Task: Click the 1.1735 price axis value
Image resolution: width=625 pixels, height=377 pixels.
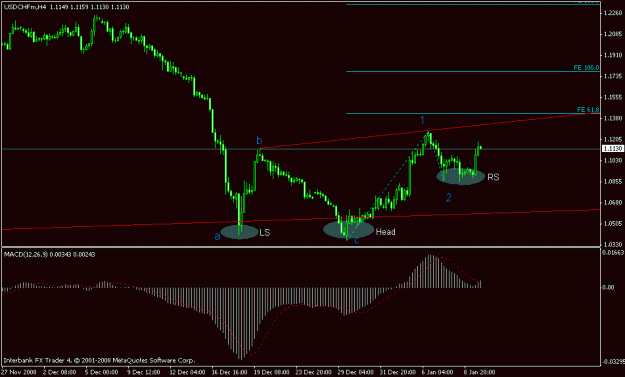Action: pyautogui.click(x=613, y=76)
